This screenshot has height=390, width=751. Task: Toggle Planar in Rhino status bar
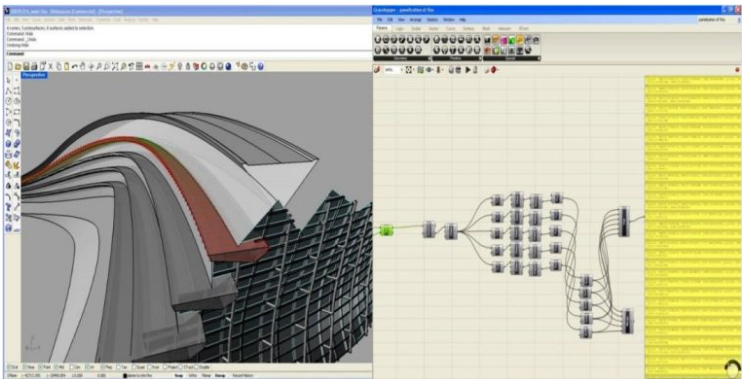(206, 376)
